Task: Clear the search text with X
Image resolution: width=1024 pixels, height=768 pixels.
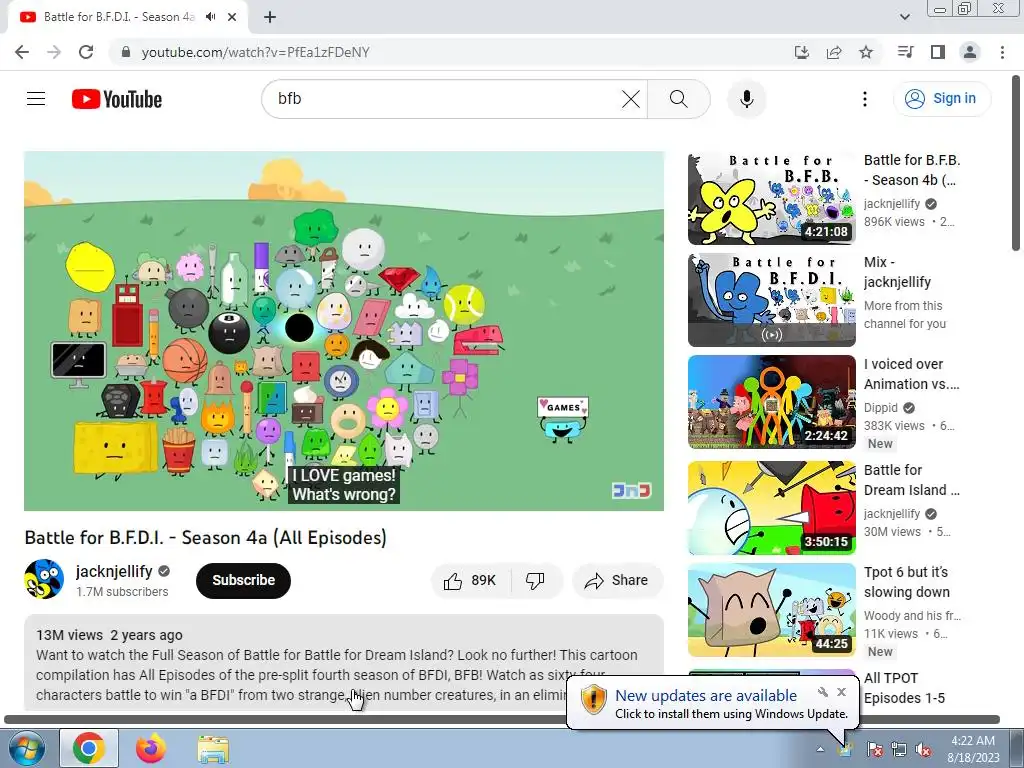Action: pyautogui.click(x=631, y=99)
